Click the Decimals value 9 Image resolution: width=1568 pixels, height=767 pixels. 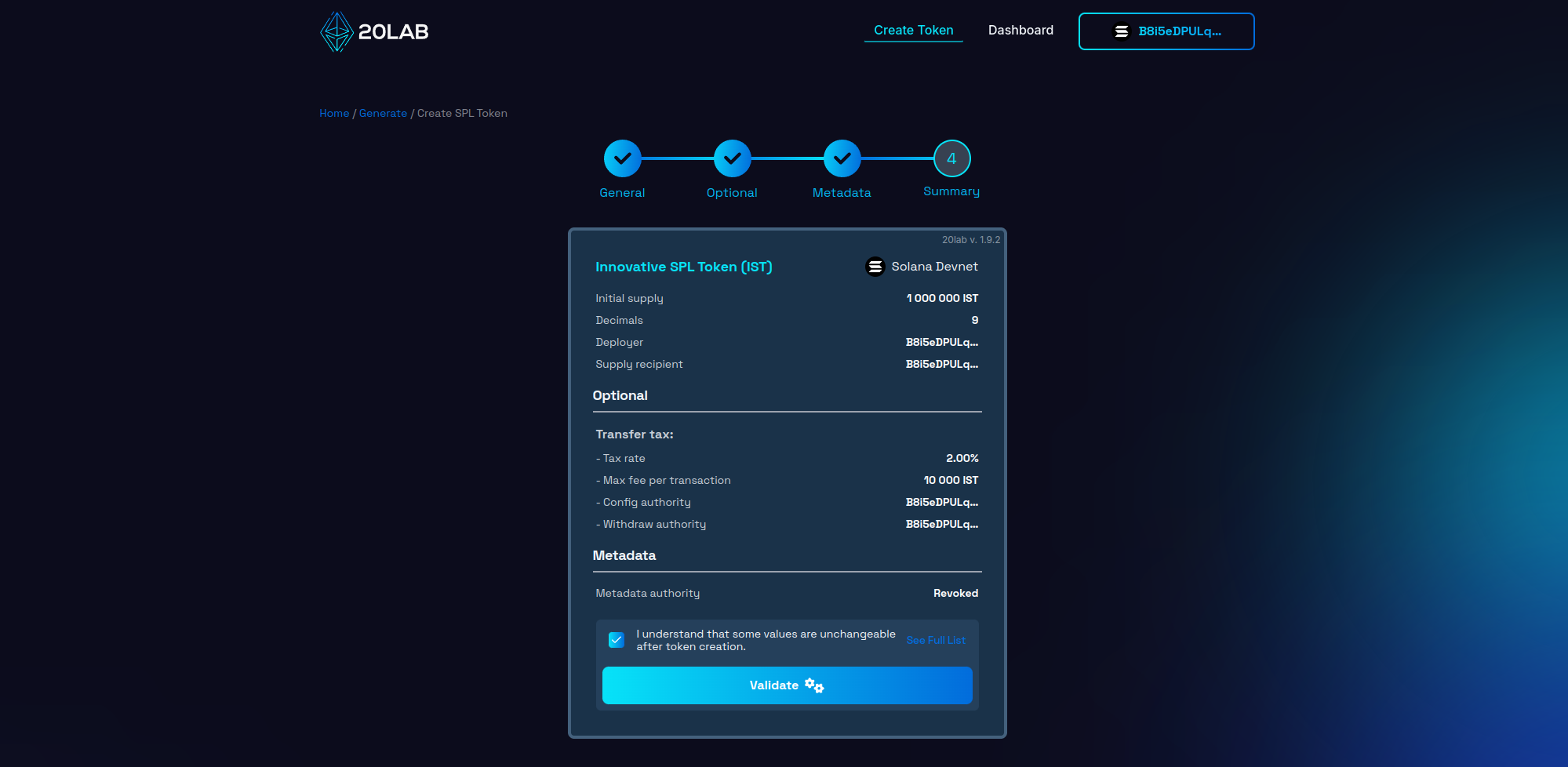(975, 320)
